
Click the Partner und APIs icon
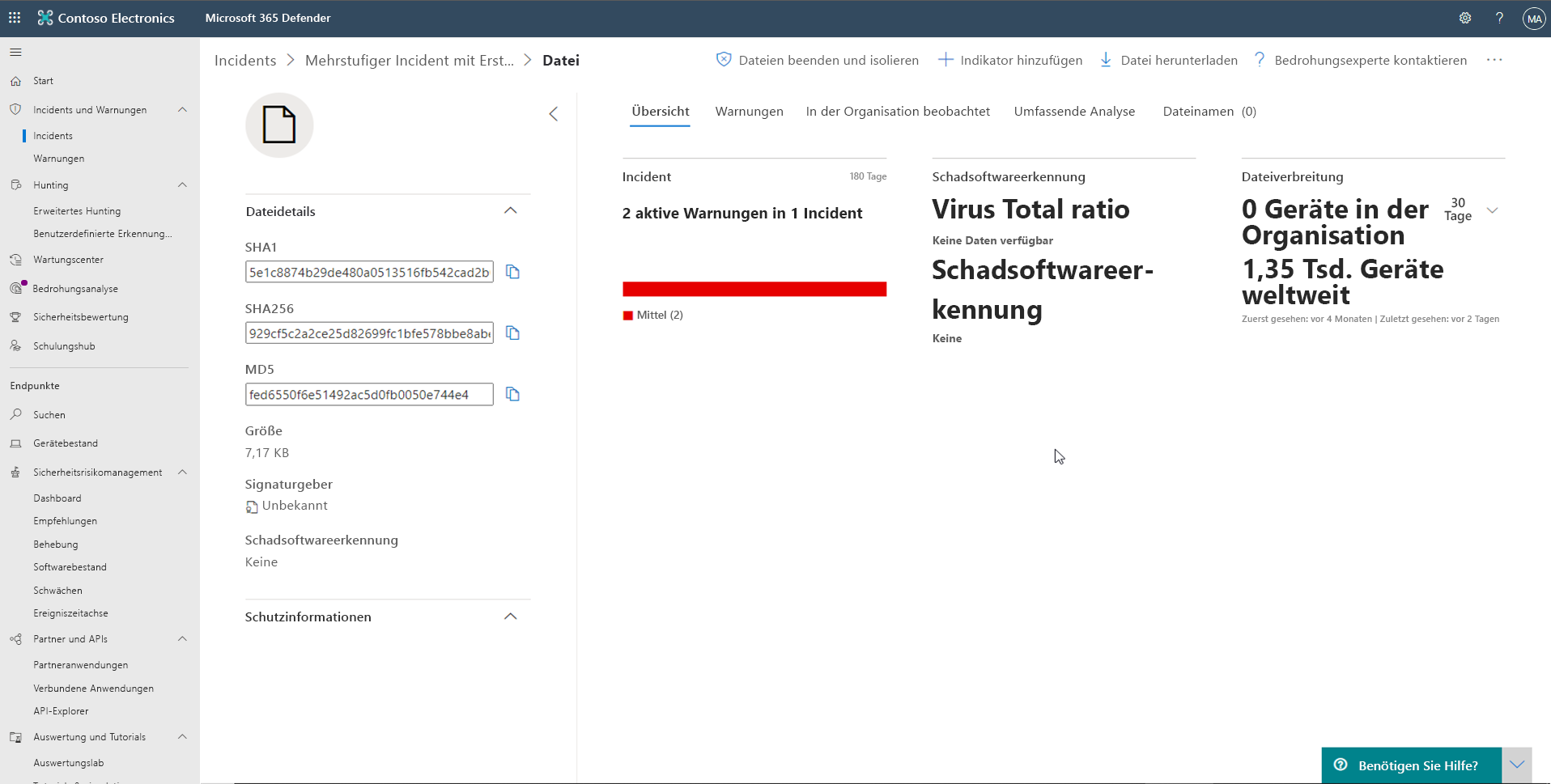point(15,639)
